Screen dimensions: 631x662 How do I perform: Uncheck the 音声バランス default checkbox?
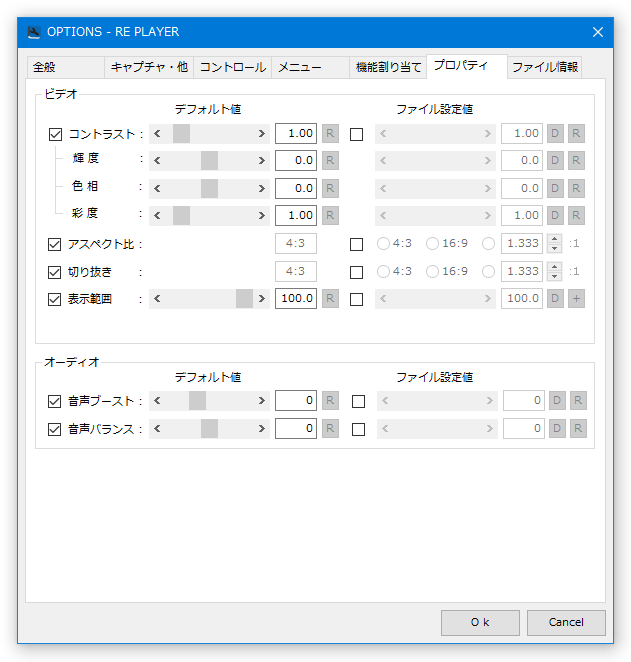[x=54, y=429]
